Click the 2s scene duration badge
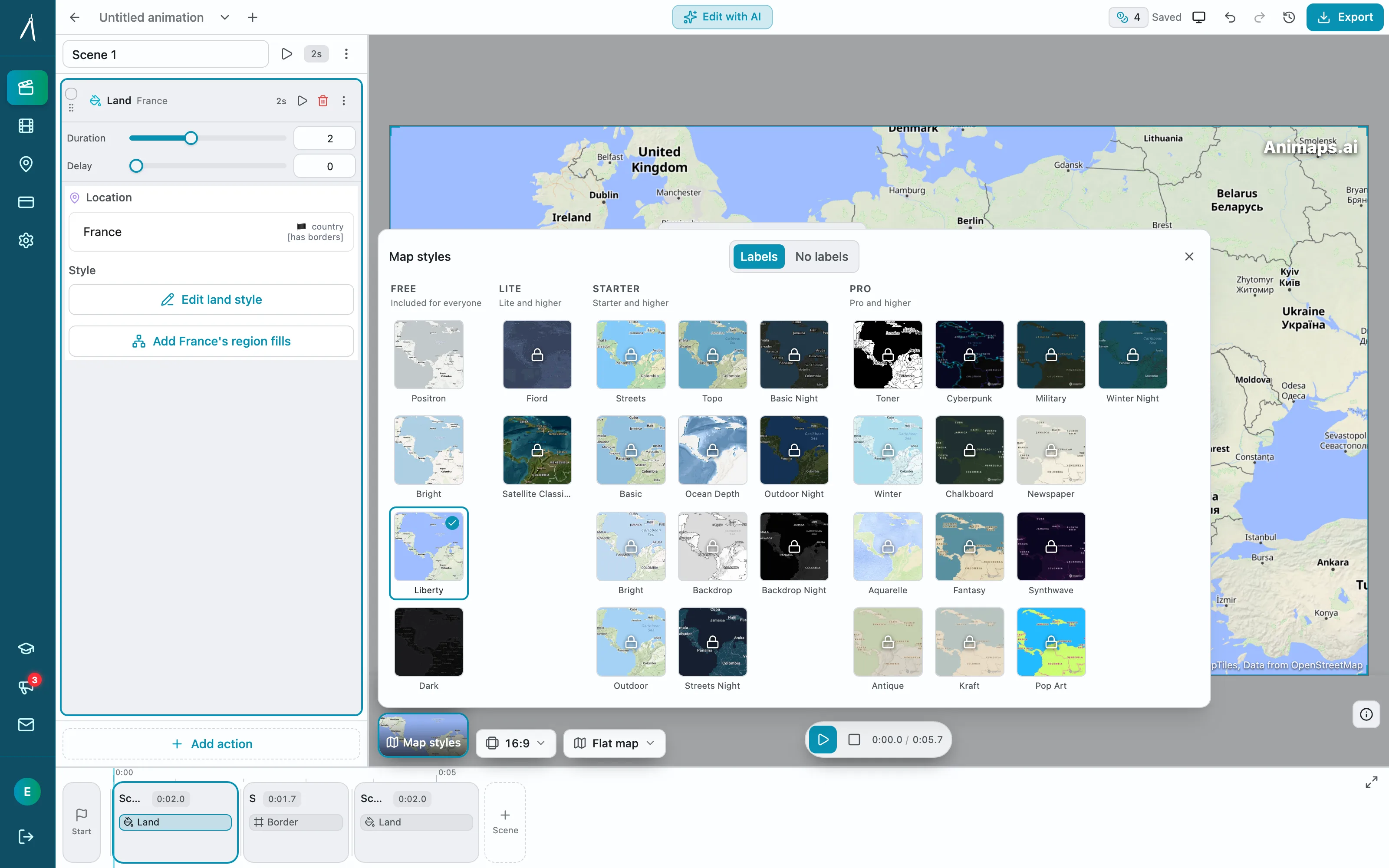 [x=316, y=54]
